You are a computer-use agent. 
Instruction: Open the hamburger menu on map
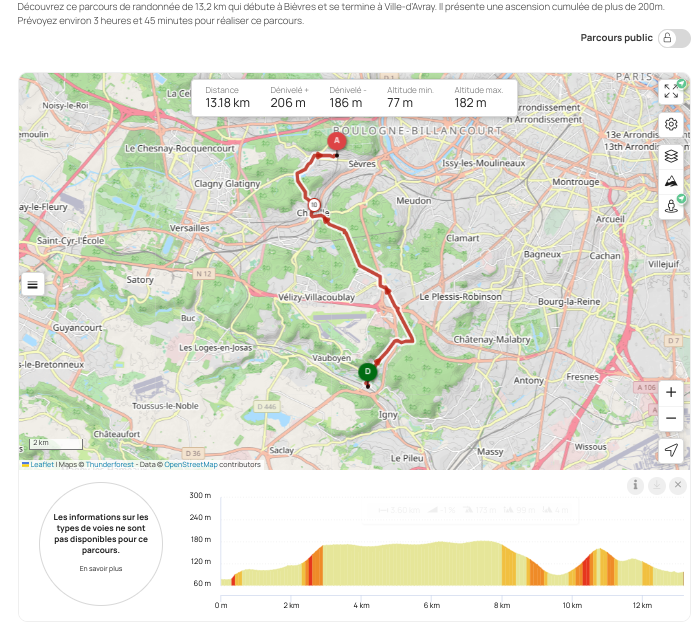pyautogui.click(x=33, y=285)
